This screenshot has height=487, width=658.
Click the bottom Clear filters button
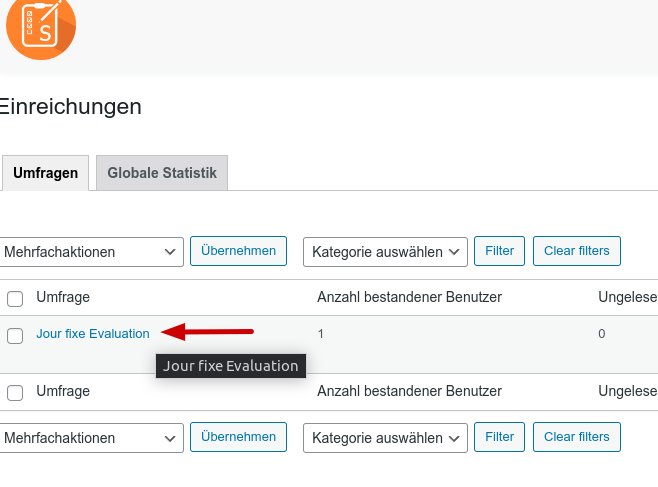click(576, 437)
